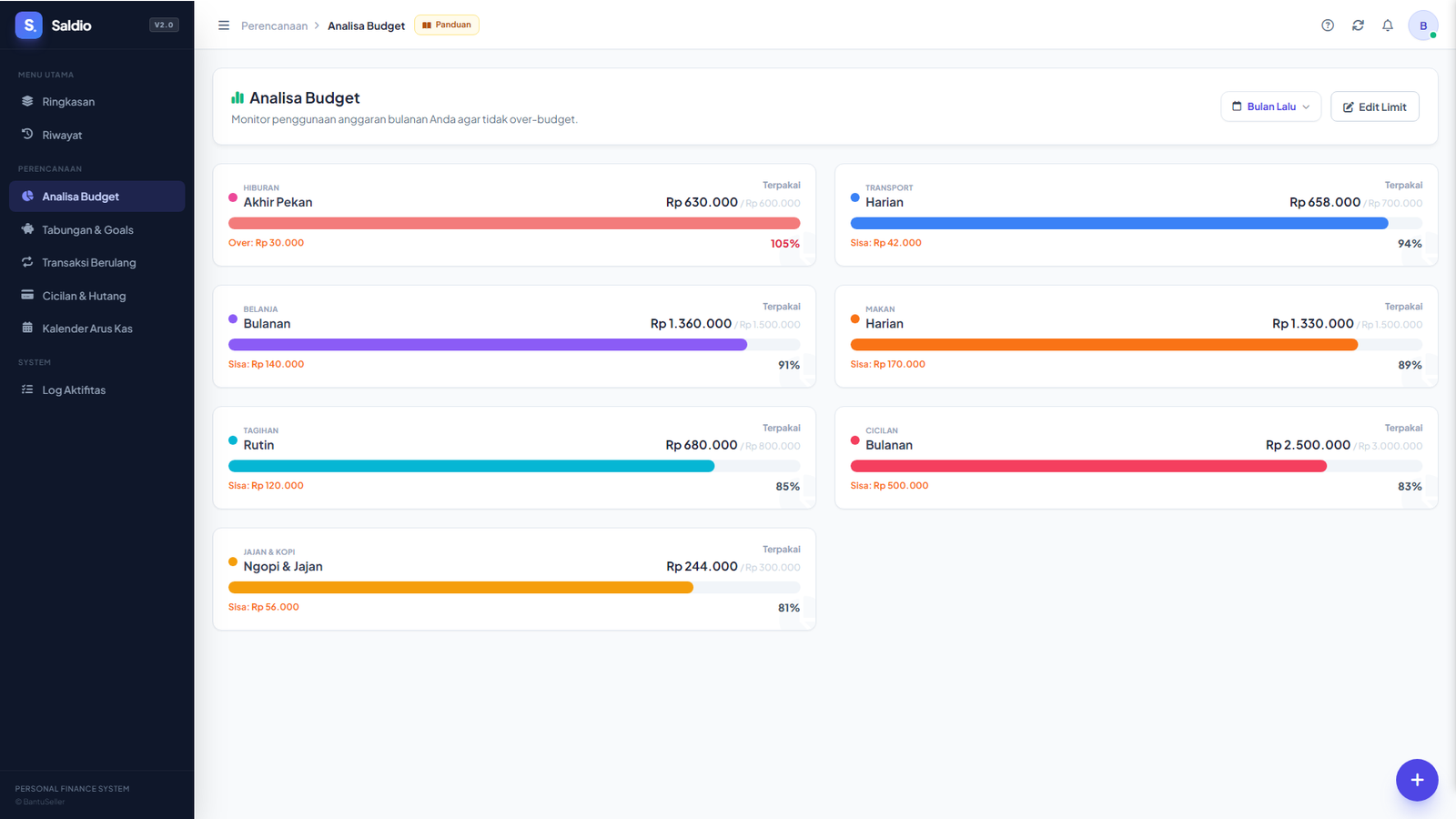Open Cicilan & Hutang menu item
Viewport: 1456px width, 819px height.
96,296
